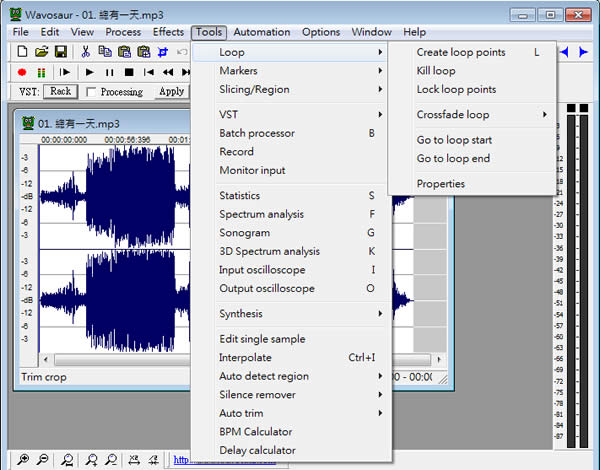Click the VST Apply button
600x470 pixels.
(x=171, y=91)
